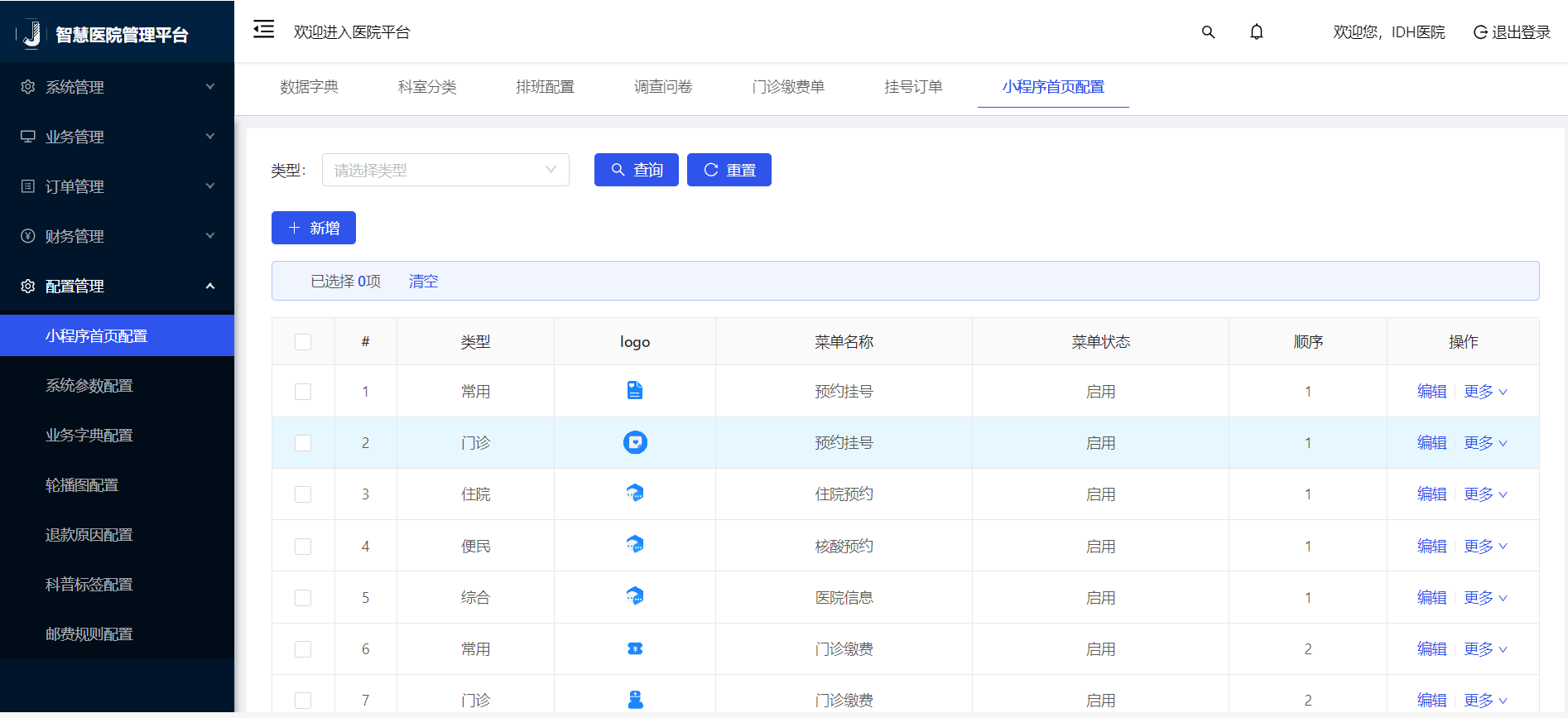
Task: Check the box for row 2
Action: coord(303,443)
